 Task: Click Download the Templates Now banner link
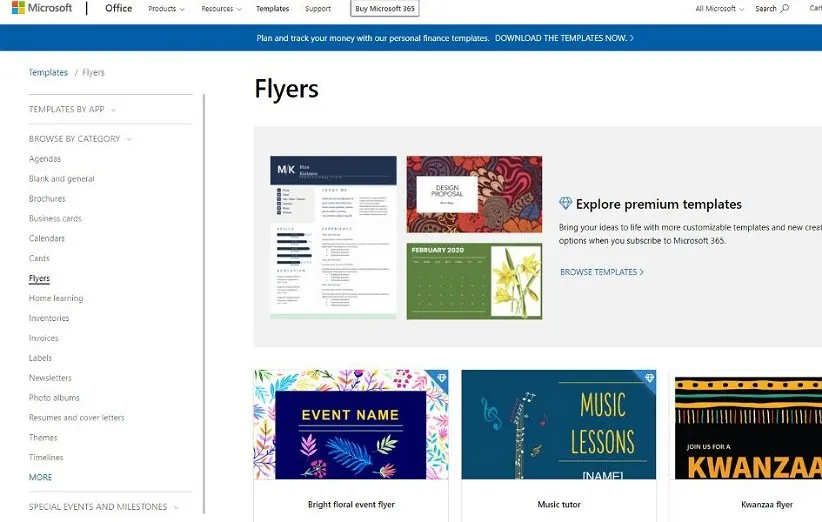pos(564,38)
